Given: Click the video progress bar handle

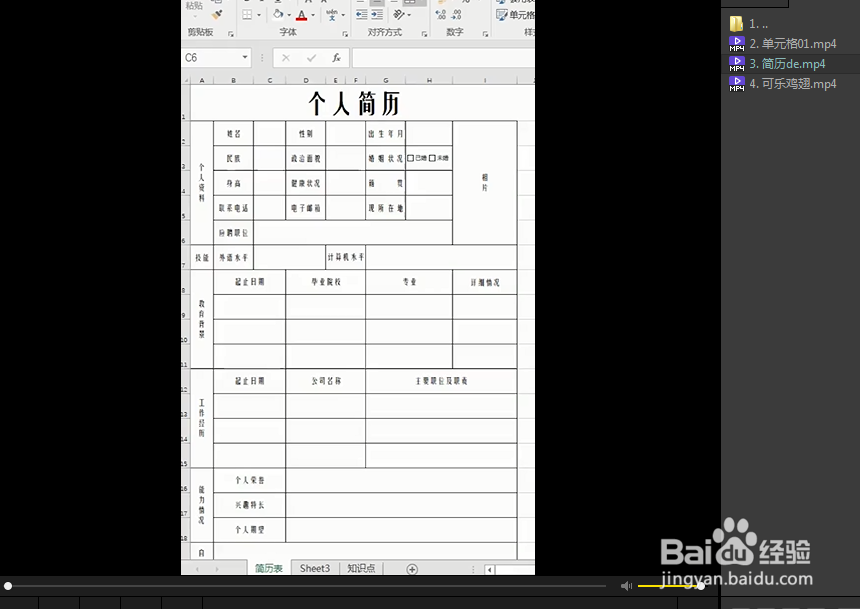Looking at the screenshot, I should (x=8, y=586).
